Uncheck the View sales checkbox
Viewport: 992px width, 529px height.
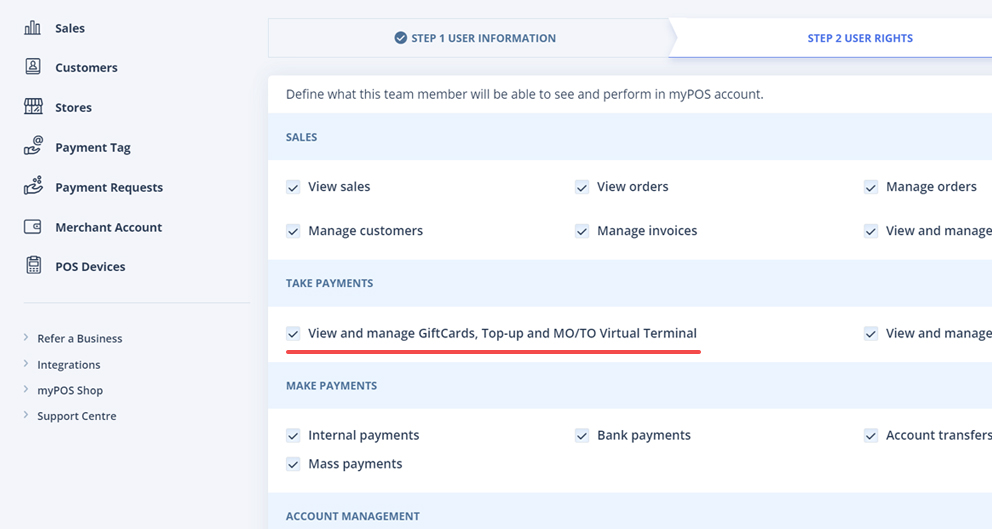pos(293,187)
